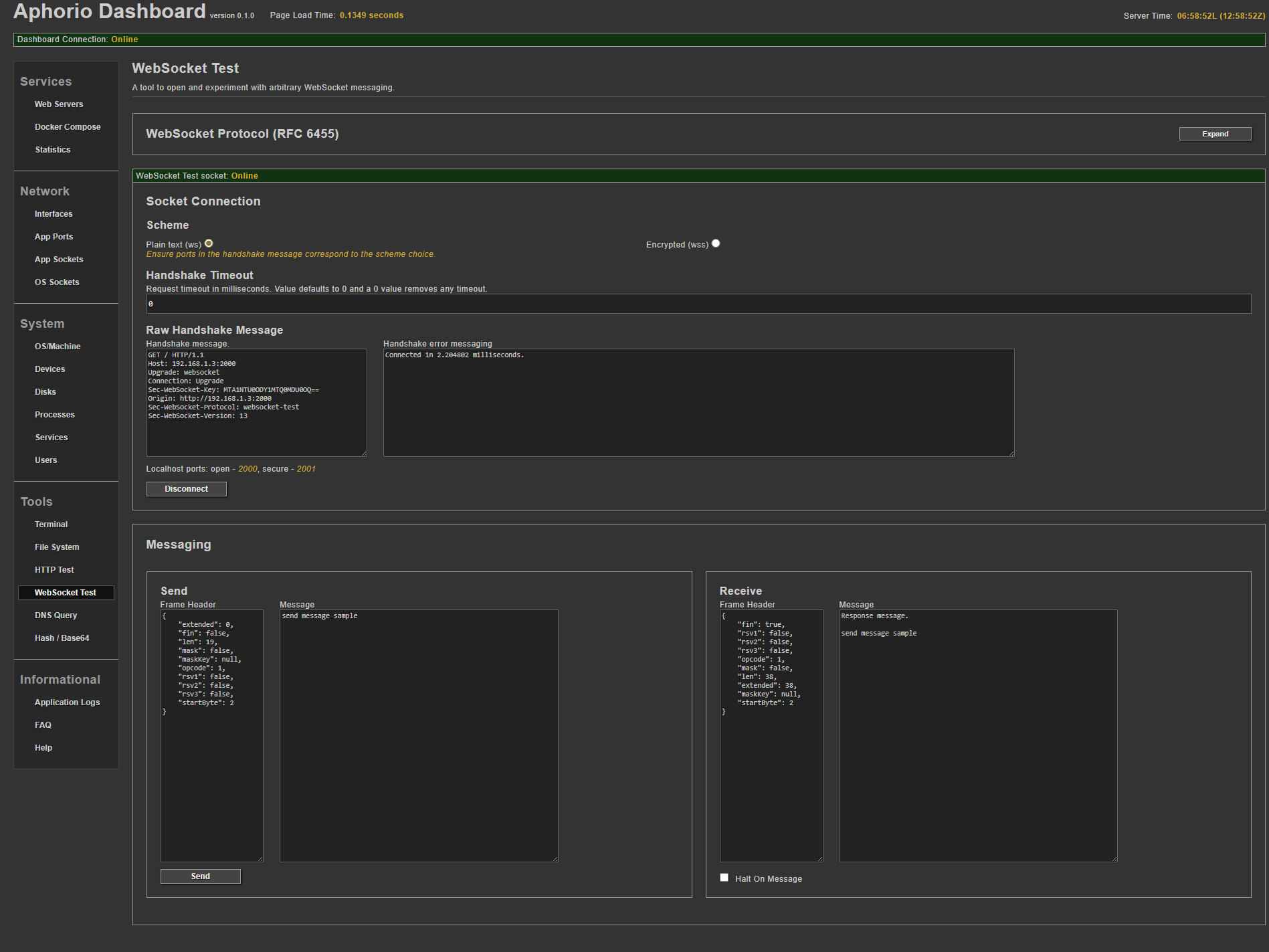Open Processes under System

[x=55, y=415]
